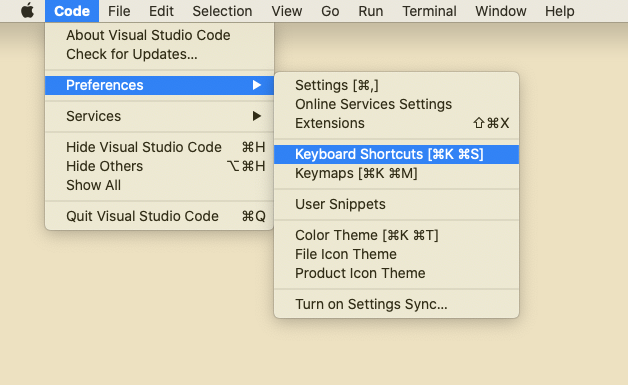Choose Quit Visual Studio Code

click(x=159, y=216)
